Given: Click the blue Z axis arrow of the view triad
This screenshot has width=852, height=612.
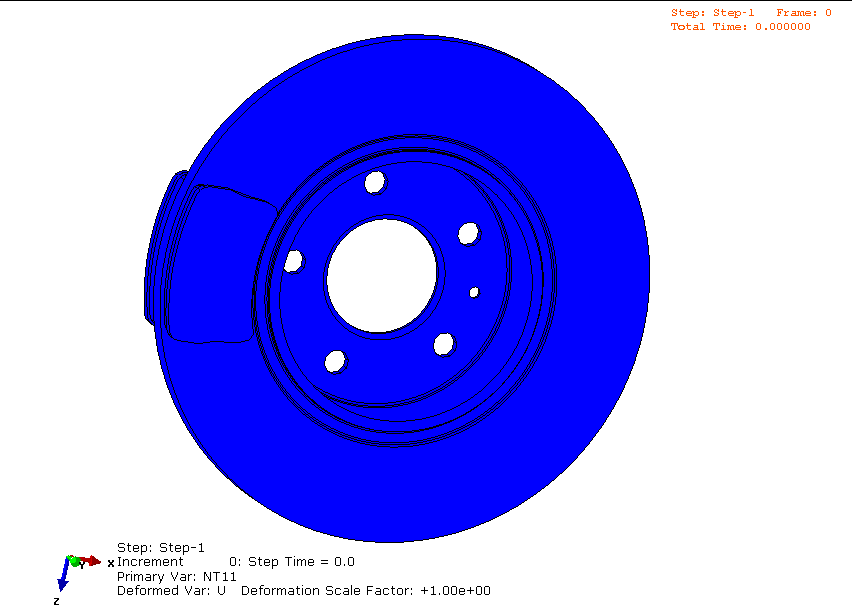Looking at the screenshot, I should (x=64, y=575).
